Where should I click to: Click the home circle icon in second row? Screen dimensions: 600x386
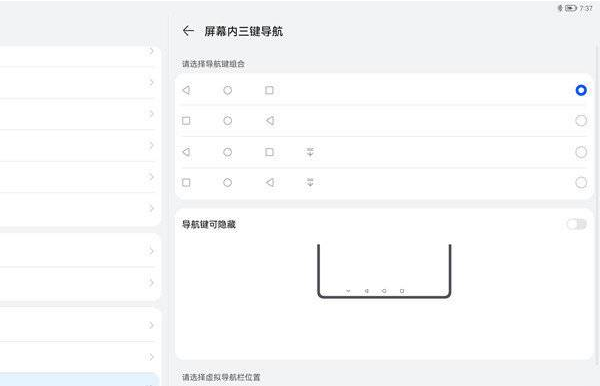click(x=228, y=121)
